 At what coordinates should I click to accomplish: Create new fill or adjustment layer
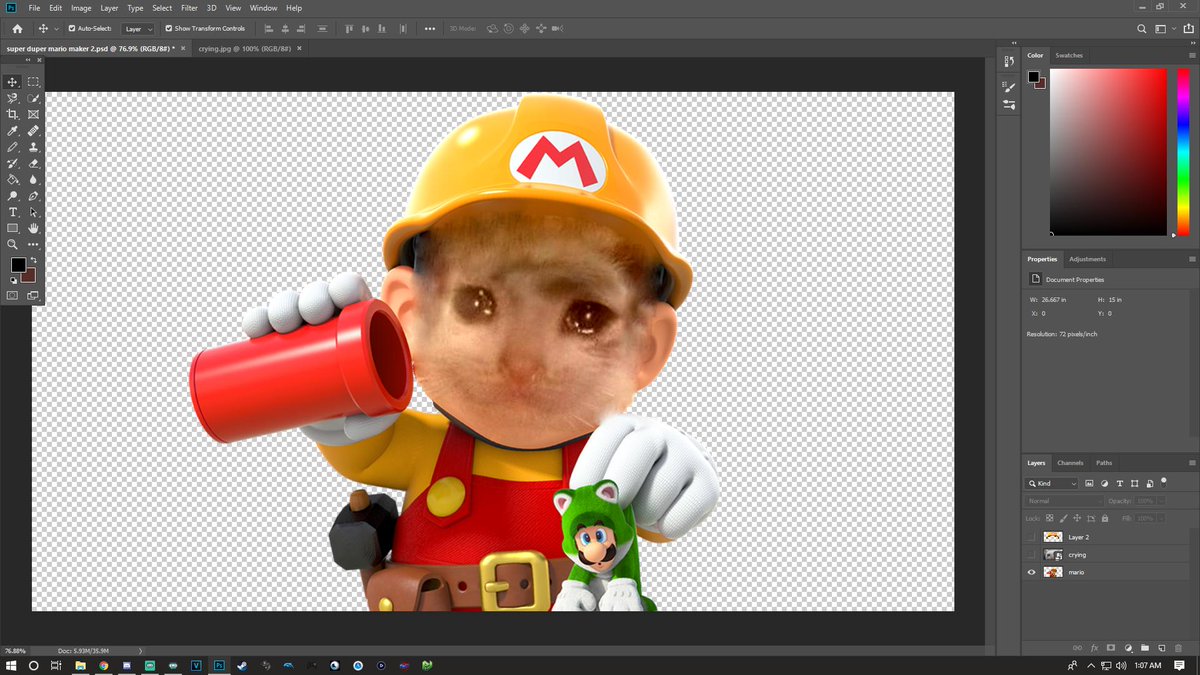tap(1128, 648)
